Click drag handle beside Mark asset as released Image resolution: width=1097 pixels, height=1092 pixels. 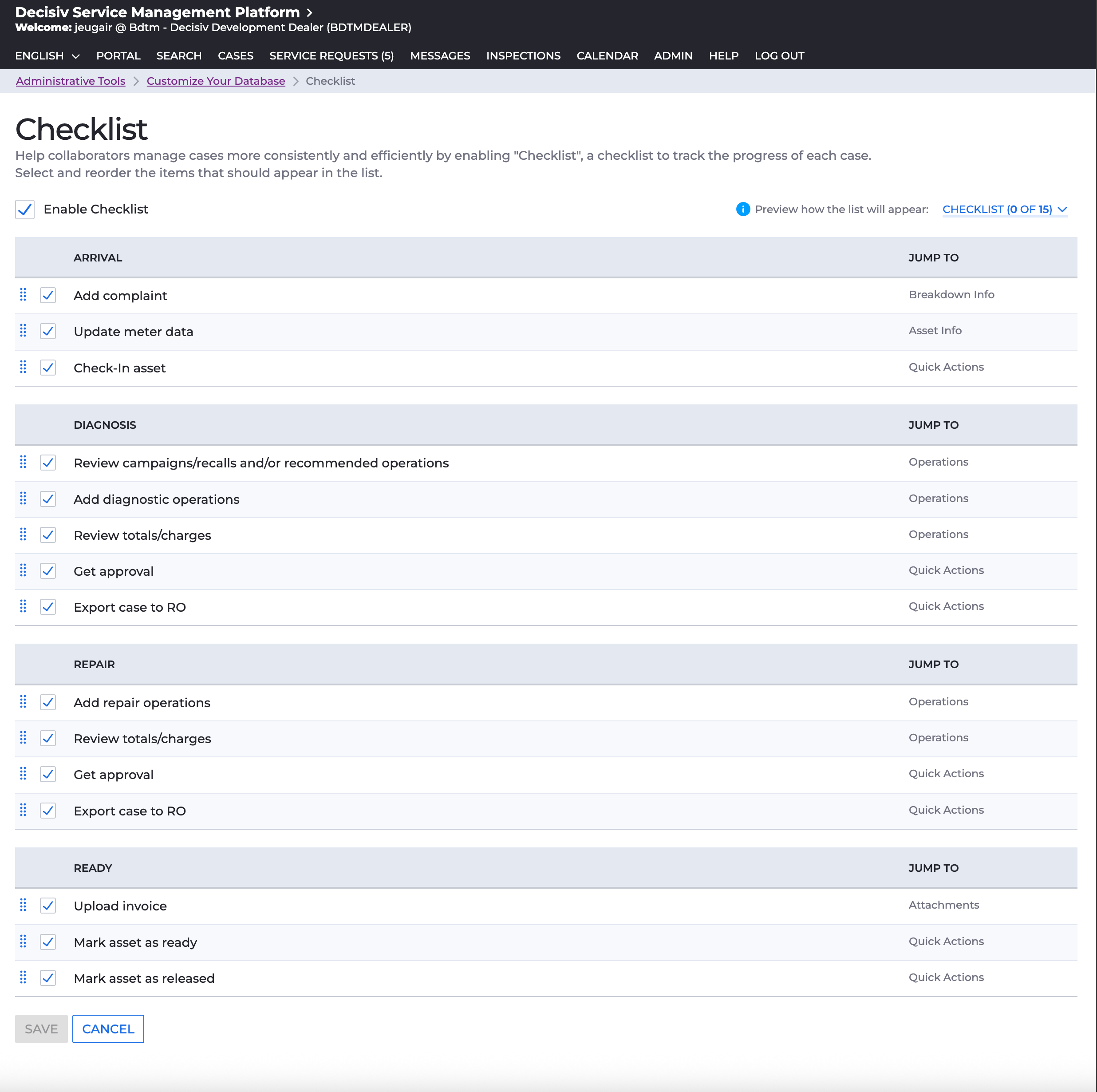pyautogui.click(x=23, y=977)
